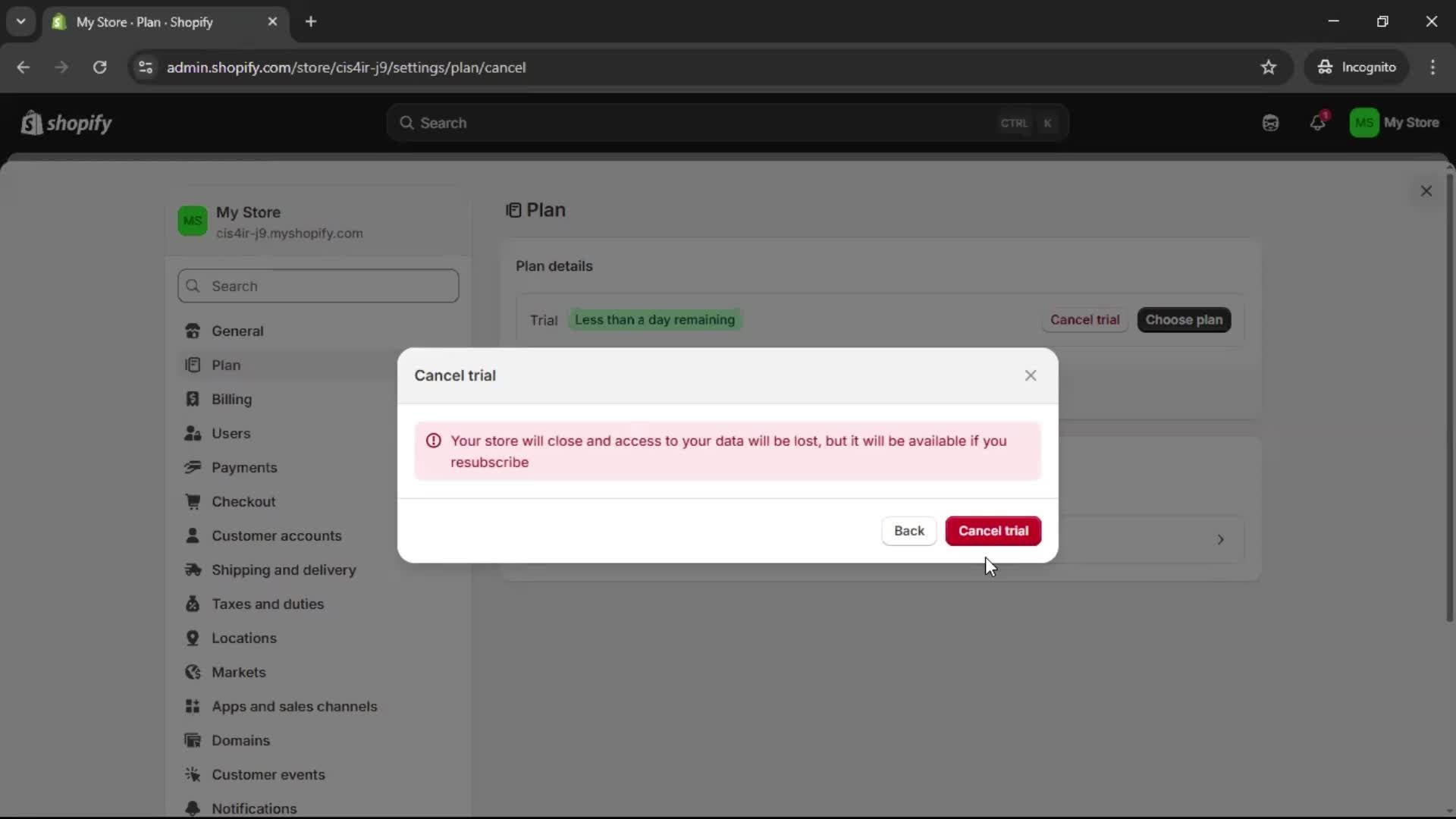The width and height of the screenshot is (1456, 819).
Task: Click the settings Search input field
Action: pos(318,286)
